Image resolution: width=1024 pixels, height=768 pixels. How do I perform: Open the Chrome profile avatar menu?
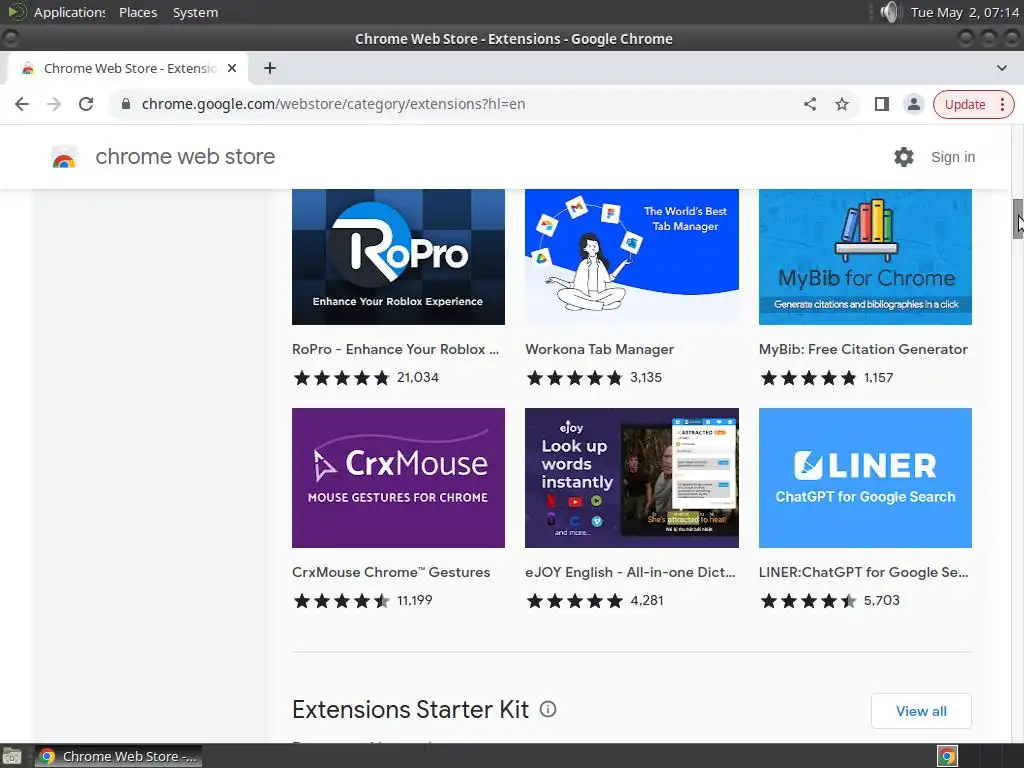coord(914,104)
